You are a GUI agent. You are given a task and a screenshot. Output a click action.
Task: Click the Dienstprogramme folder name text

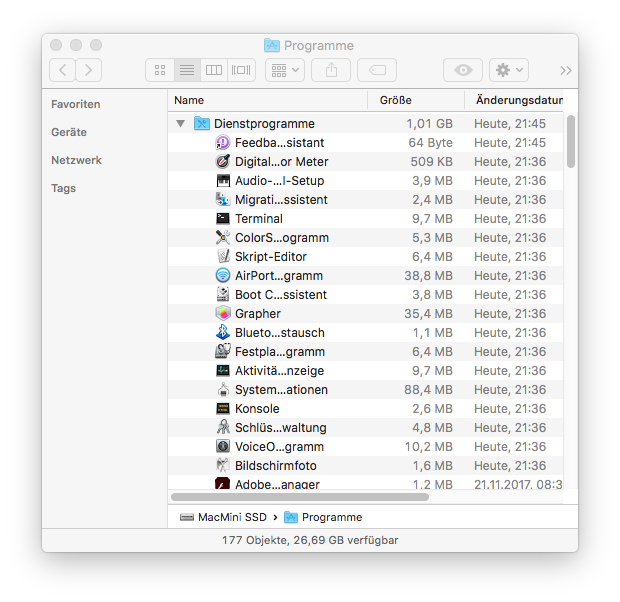click(x=264, y=123)
